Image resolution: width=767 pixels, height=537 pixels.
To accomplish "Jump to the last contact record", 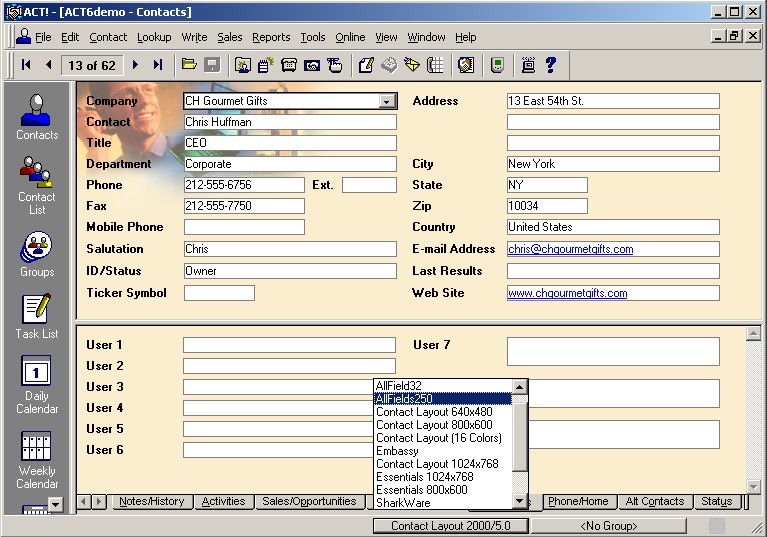I will [x=158, y=65].
